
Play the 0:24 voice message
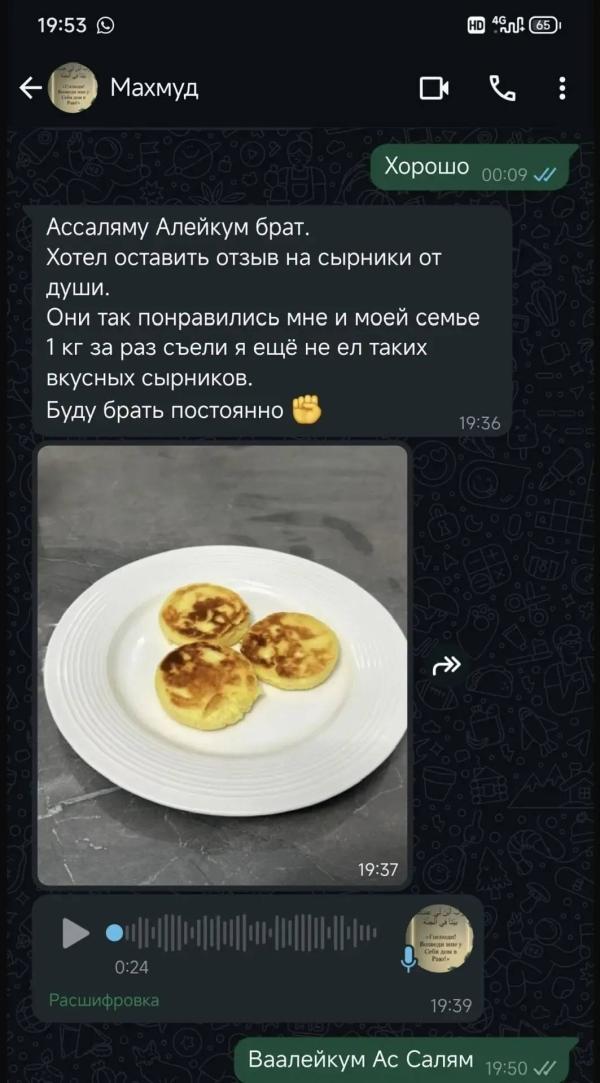(x=76, y=934)
